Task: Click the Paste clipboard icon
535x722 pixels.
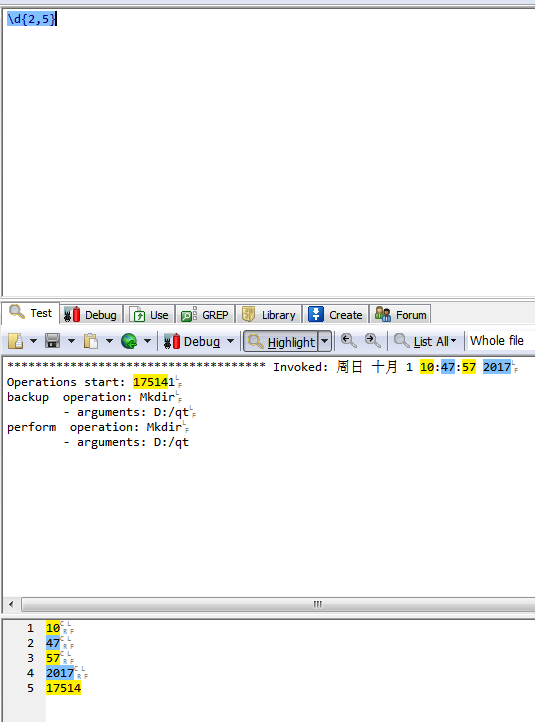Action: coord(91,341)
